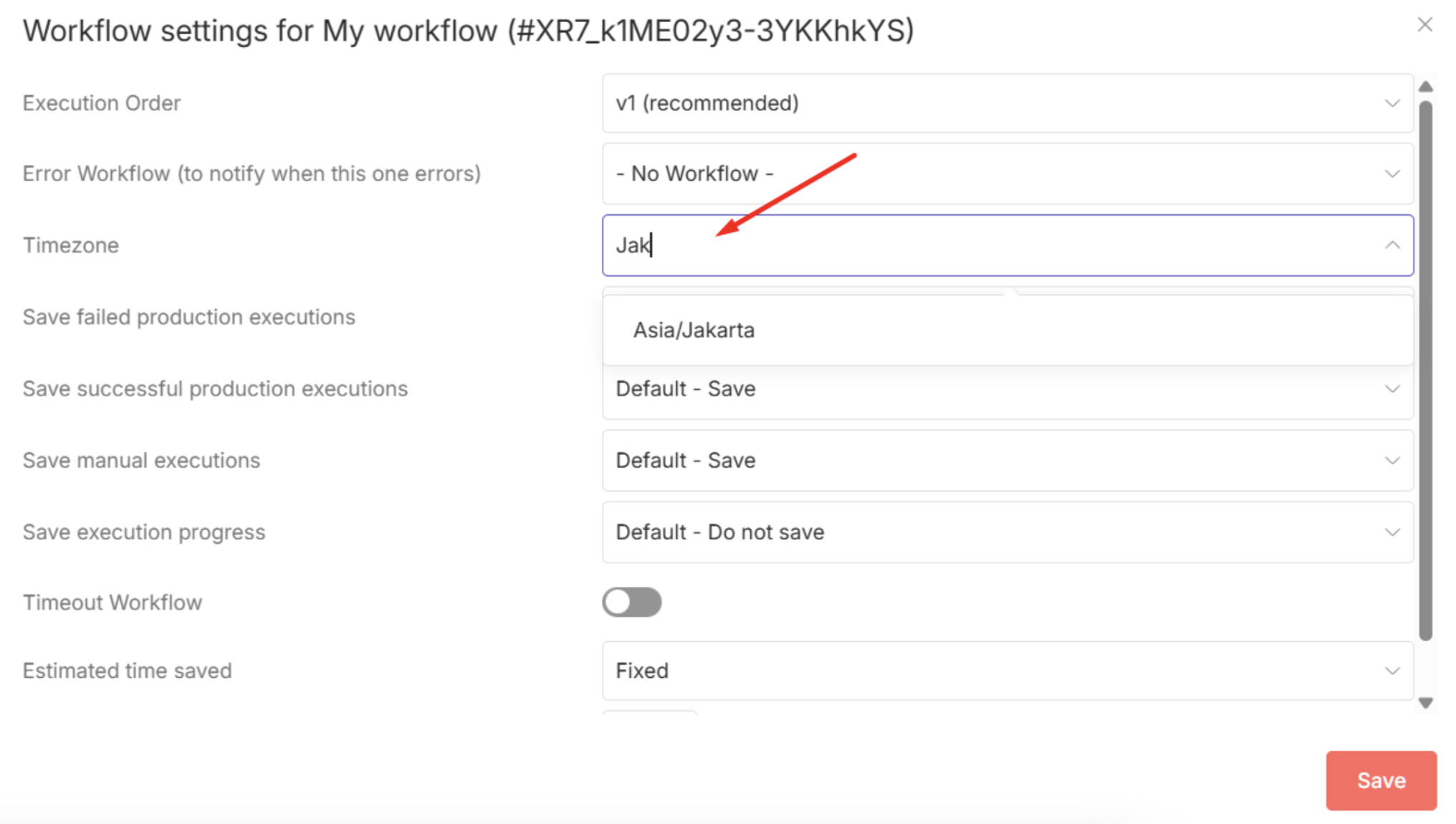Open the Save manual executions dropdown
This screenshot has height=824, width=1456.
coord(1007,461)
